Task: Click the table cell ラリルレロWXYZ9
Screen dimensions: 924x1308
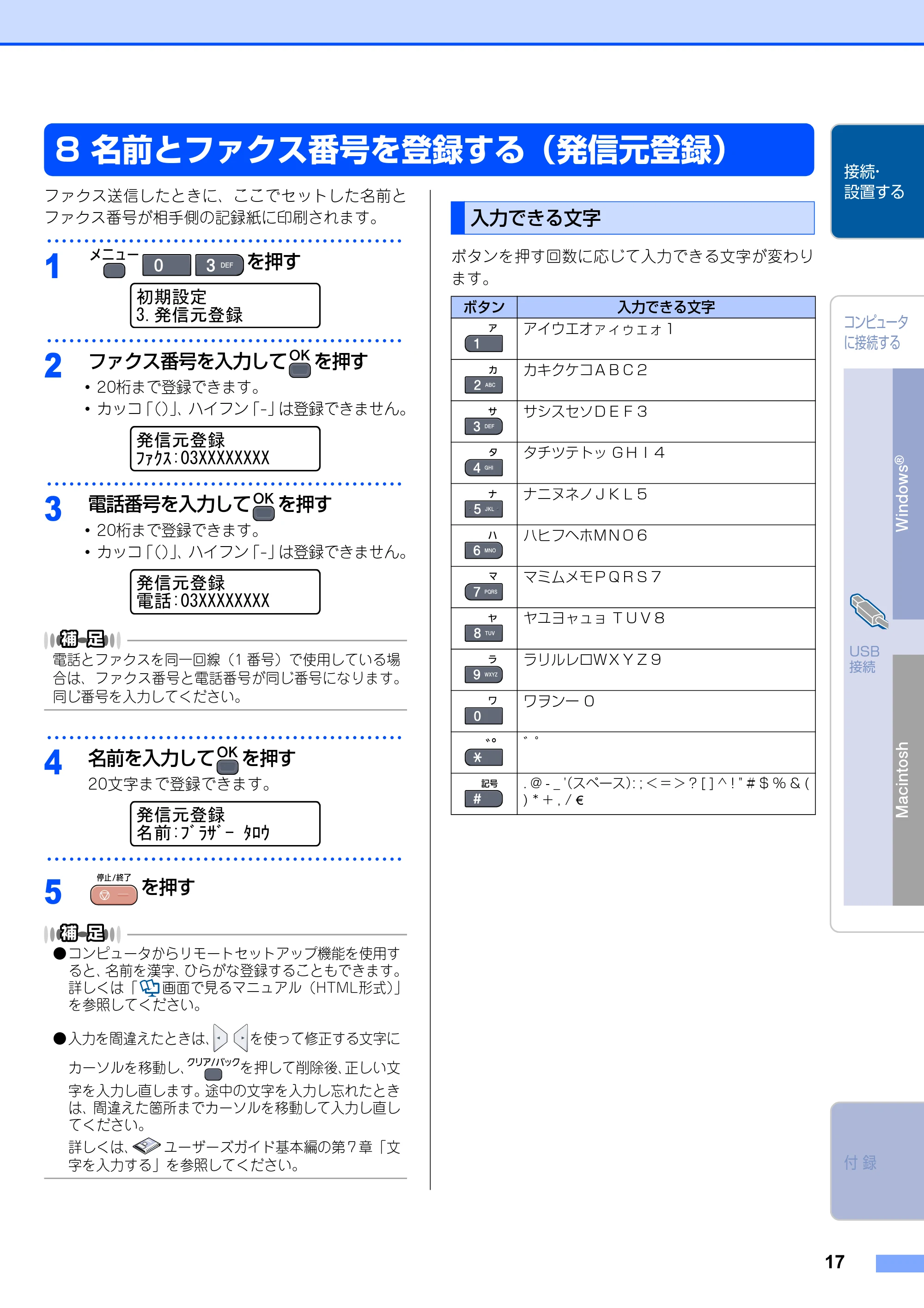Action: point(666,669)
